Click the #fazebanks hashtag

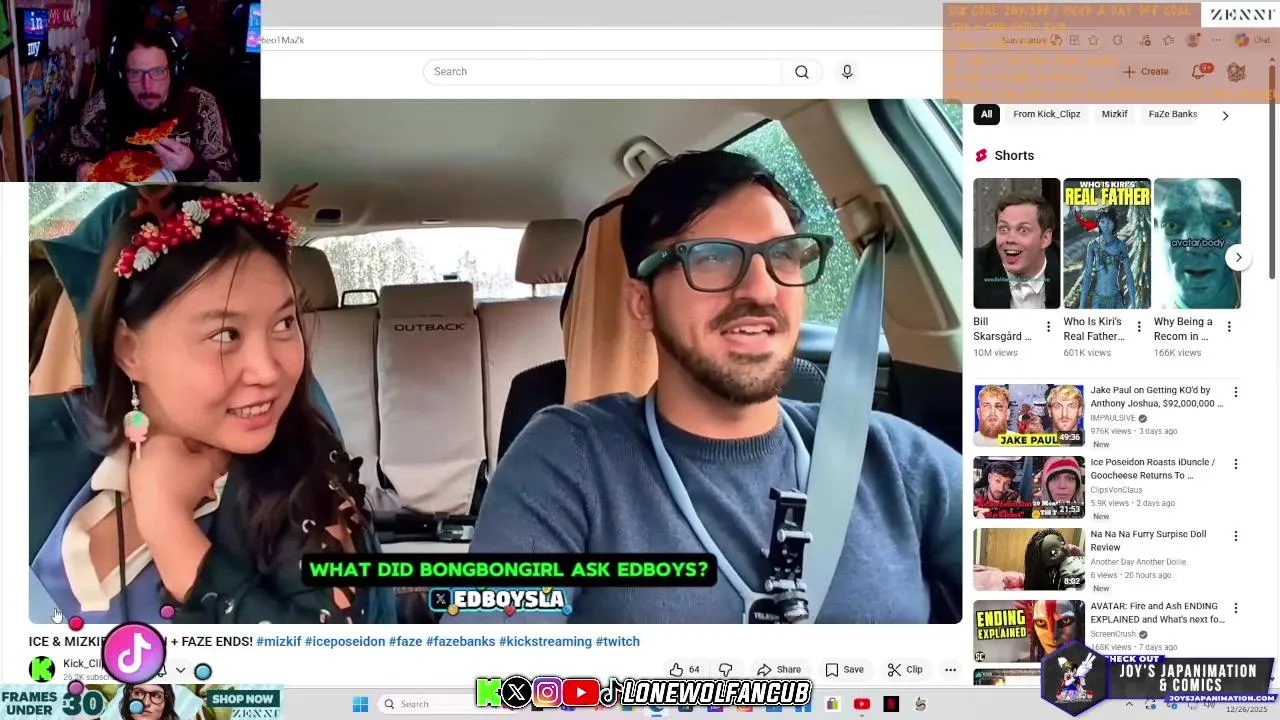[461, 642]
